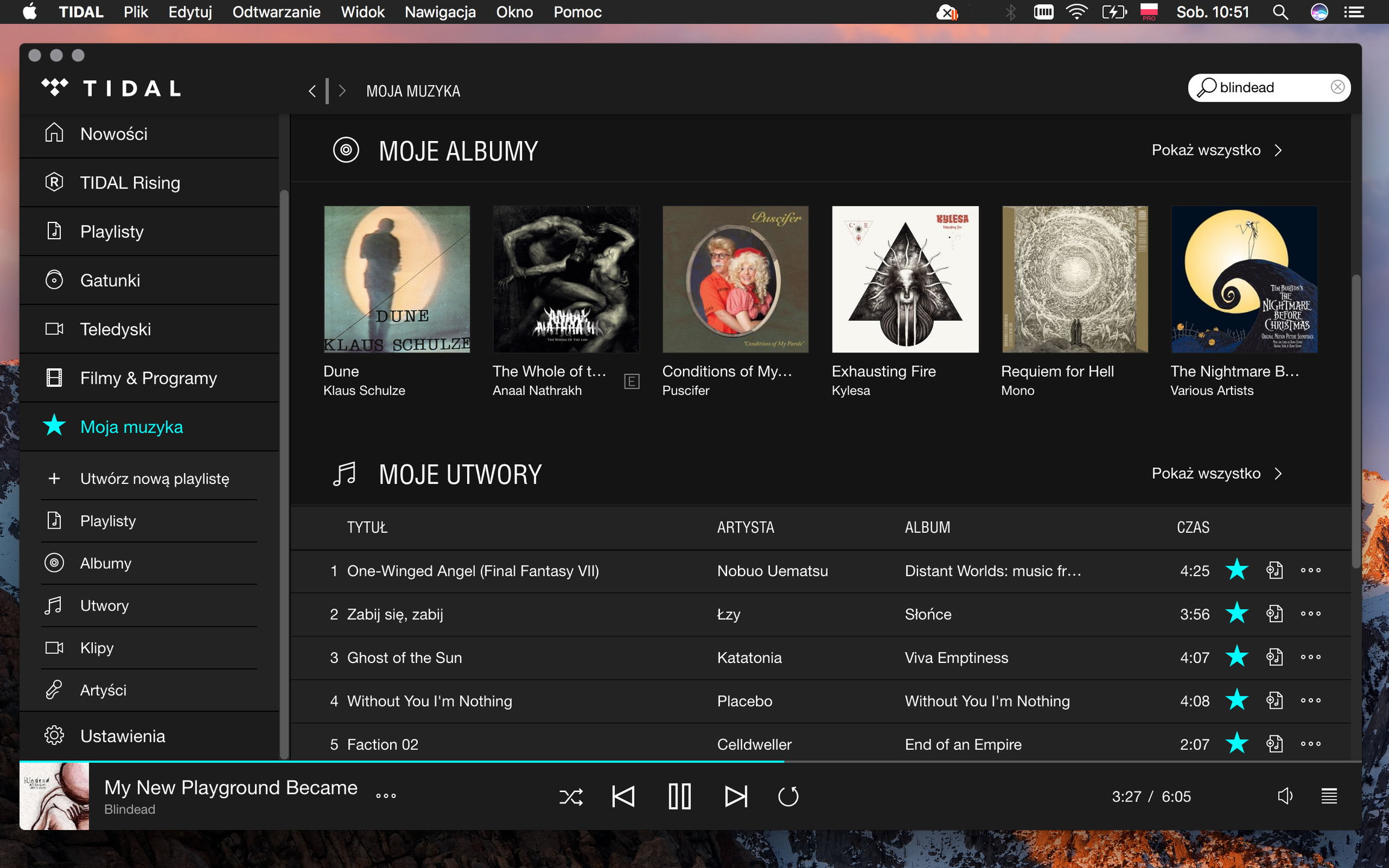Skip to the previous track
1389x868 pixels.
coord(623,797)
